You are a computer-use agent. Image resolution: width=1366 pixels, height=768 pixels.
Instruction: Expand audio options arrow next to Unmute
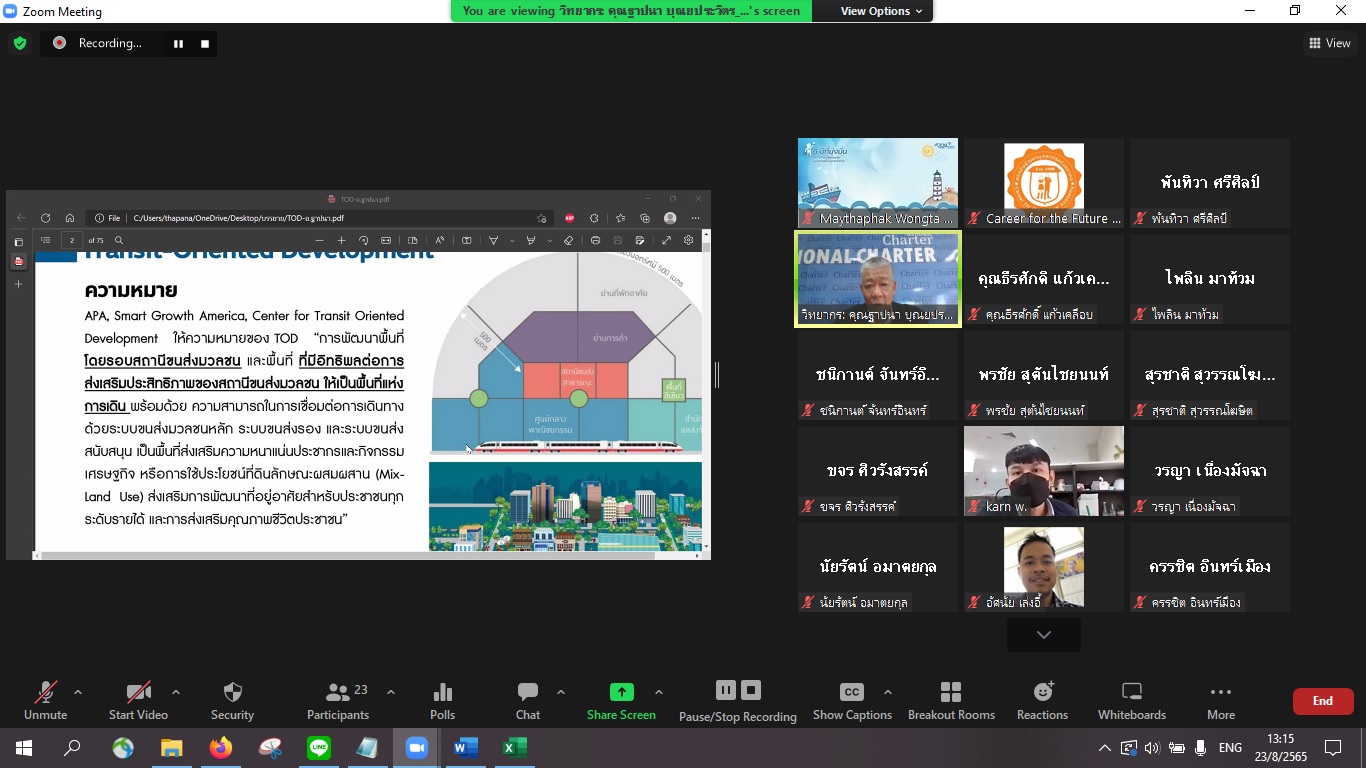point(78,692)
